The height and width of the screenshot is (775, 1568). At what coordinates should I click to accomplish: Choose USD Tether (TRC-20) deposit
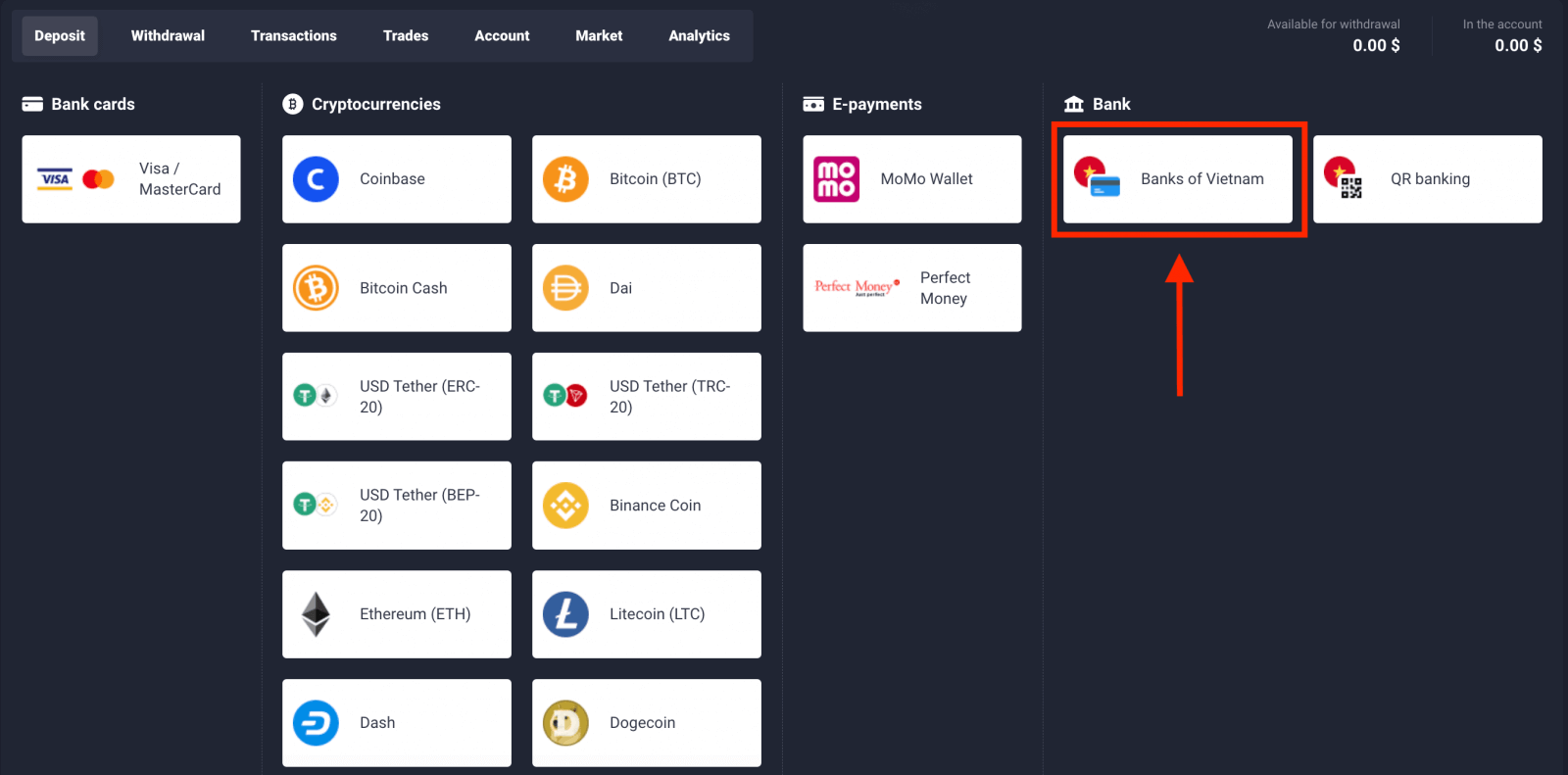(646, 397)
